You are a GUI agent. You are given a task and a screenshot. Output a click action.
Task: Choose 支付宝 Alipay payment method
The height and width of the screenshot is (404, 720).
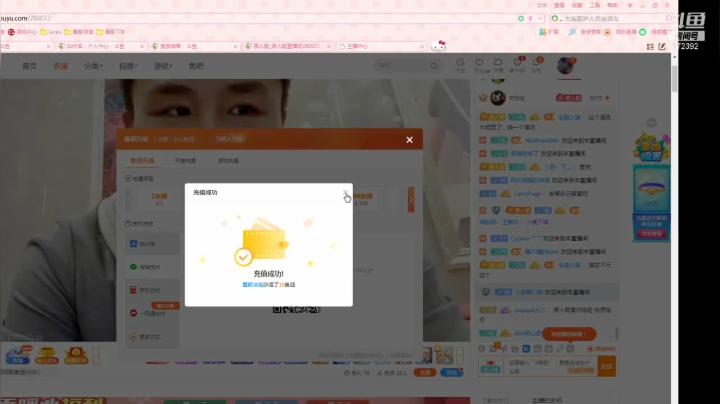tap(152, 244)
